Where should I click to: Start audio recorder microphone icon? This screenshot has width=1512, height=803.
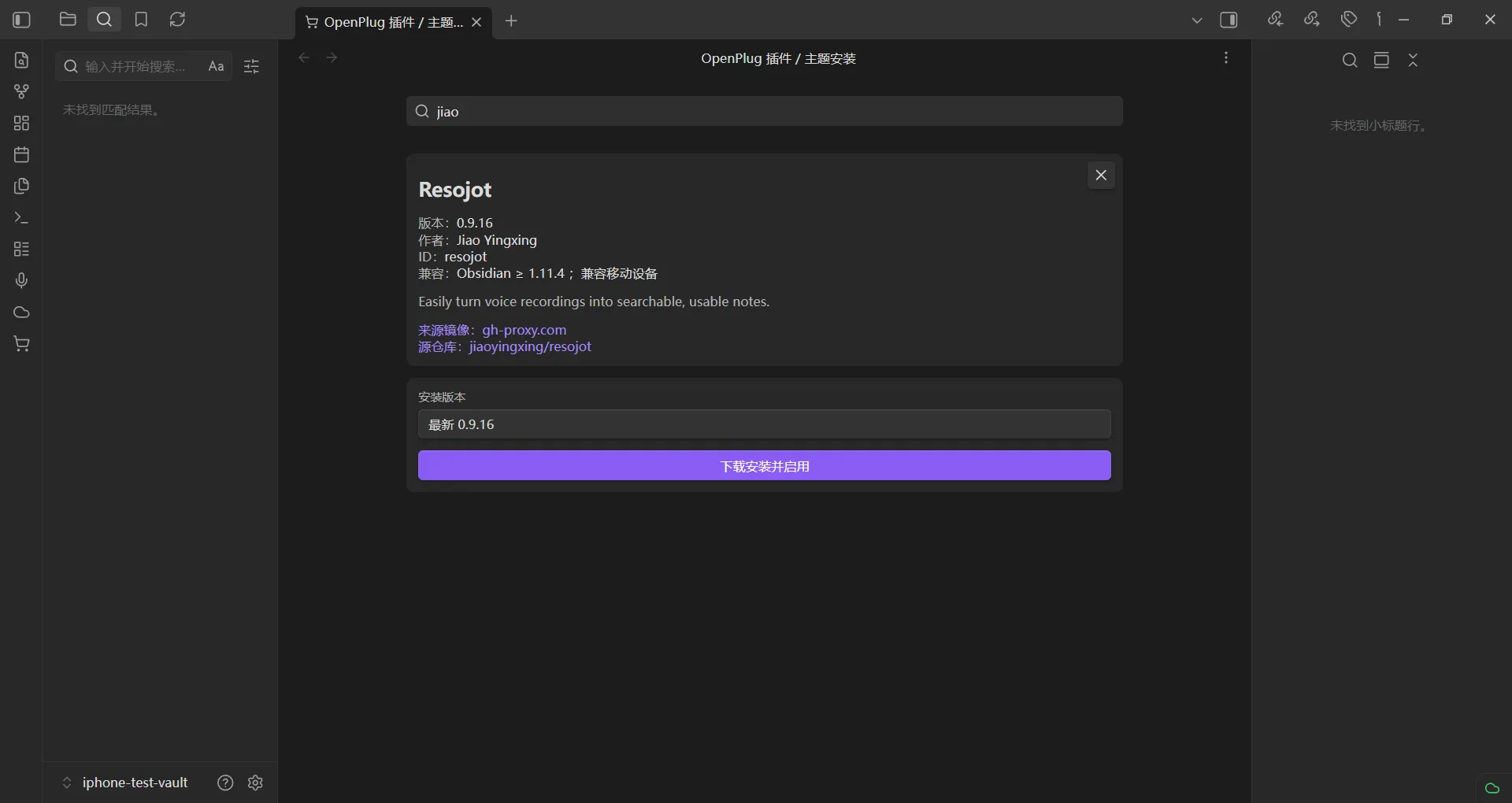tap(22, 280)
